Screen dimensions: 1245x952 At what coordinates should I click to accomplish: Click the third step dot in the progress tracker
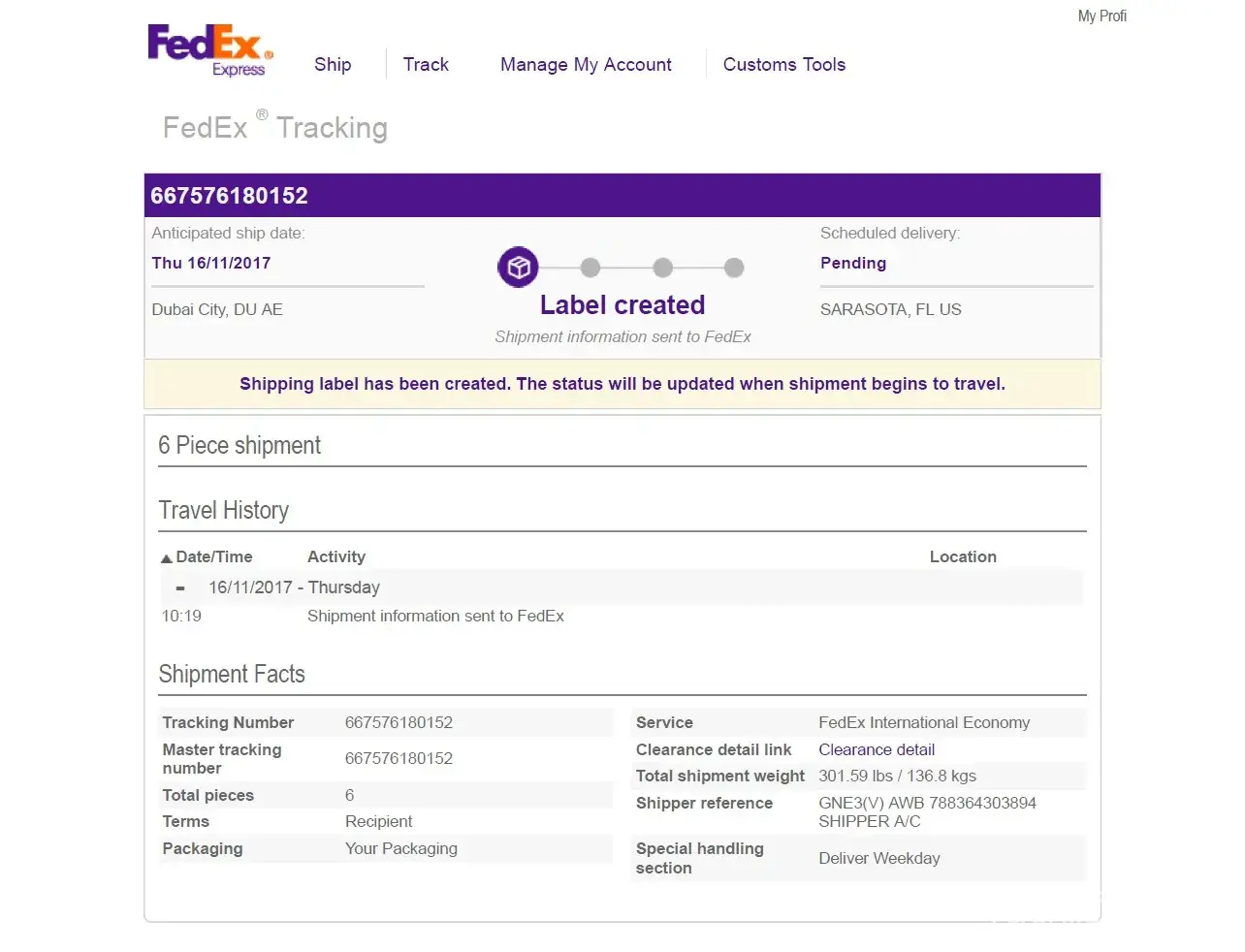(662, 268)
